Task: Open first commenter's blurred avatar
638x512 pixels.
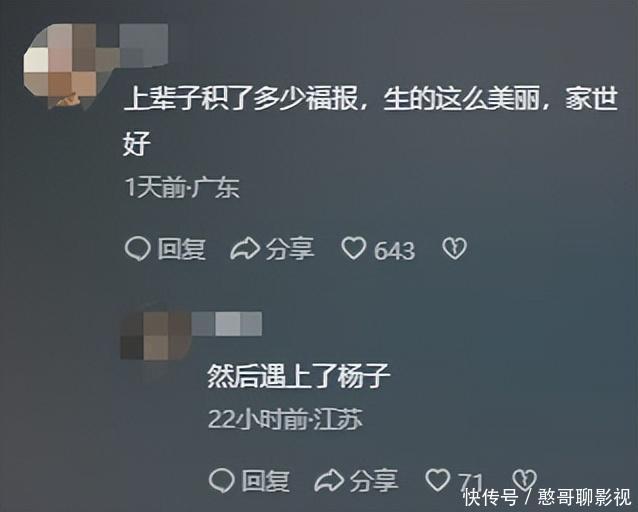Action: click(61, 66)
